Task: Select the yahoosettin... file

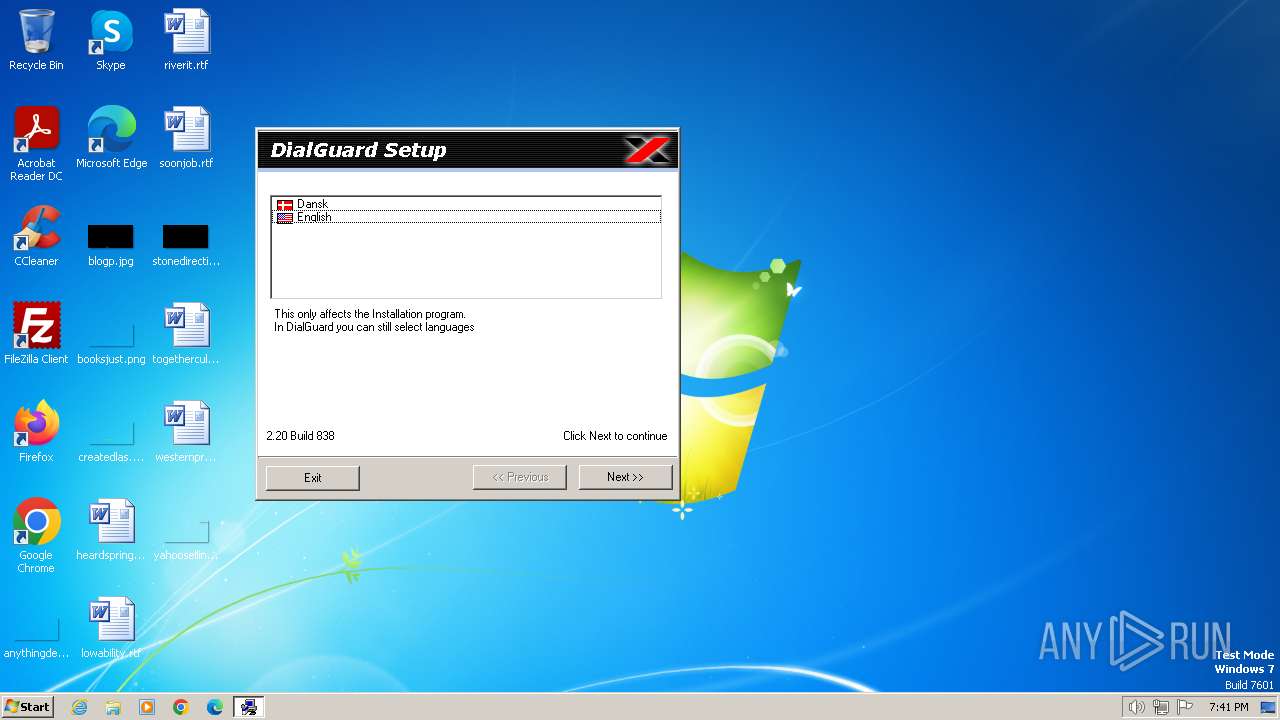Action: tap(186, 538)
